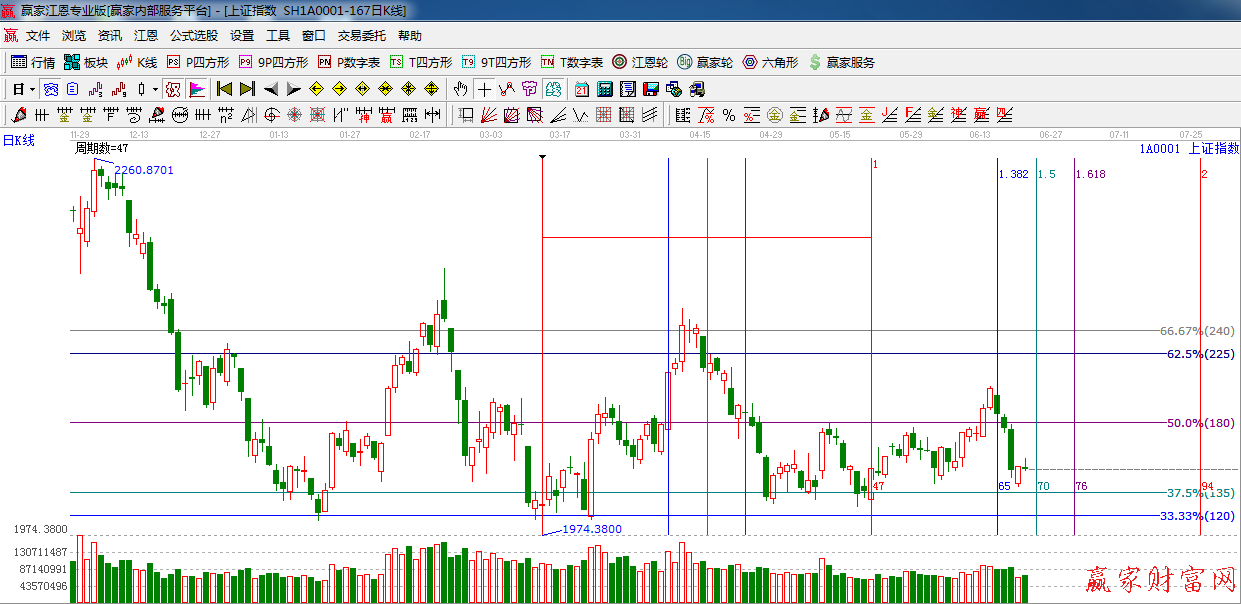Click the calendar icon showing 21
This screenshot has height=604, width=1241.
point(581,89)
